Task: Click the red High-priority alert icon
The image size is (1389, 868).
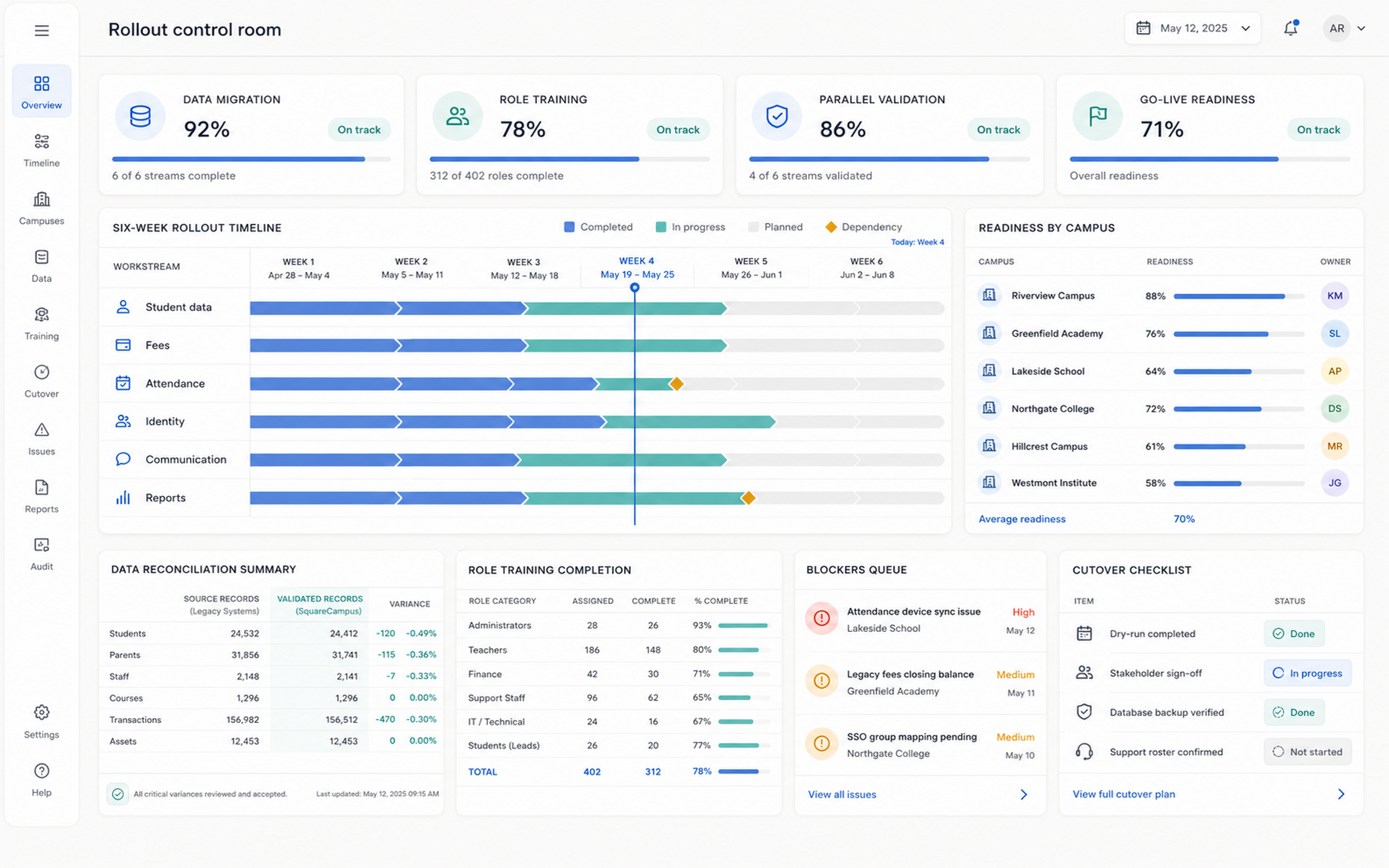Action: click(x=821, y=618)
